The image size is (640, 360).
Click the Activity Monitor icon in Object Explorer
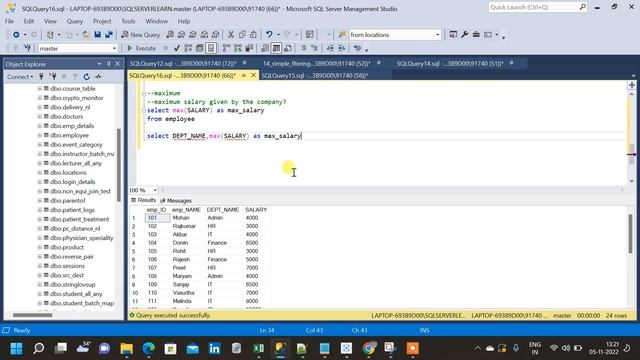tap(98, 77)
